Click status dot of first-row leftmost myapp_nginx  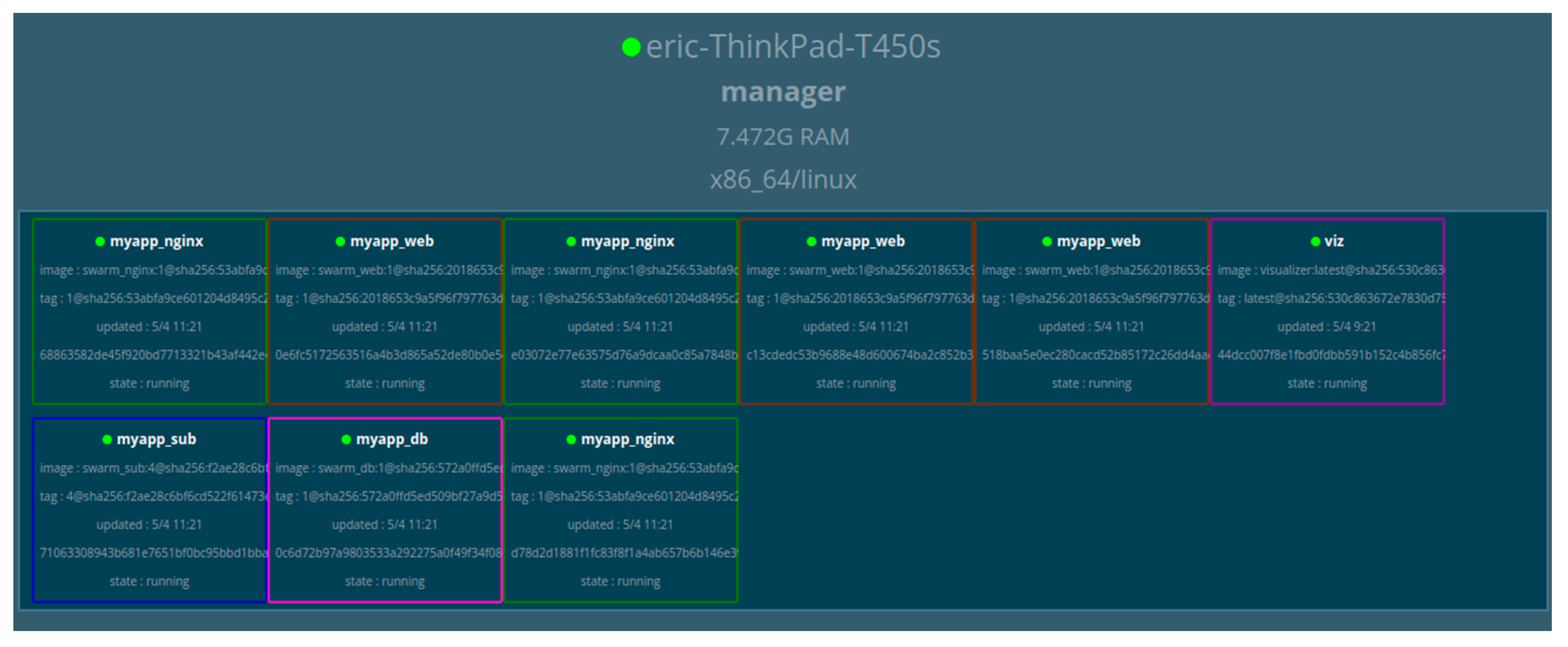pyautogui.click(x=100, y=241)
